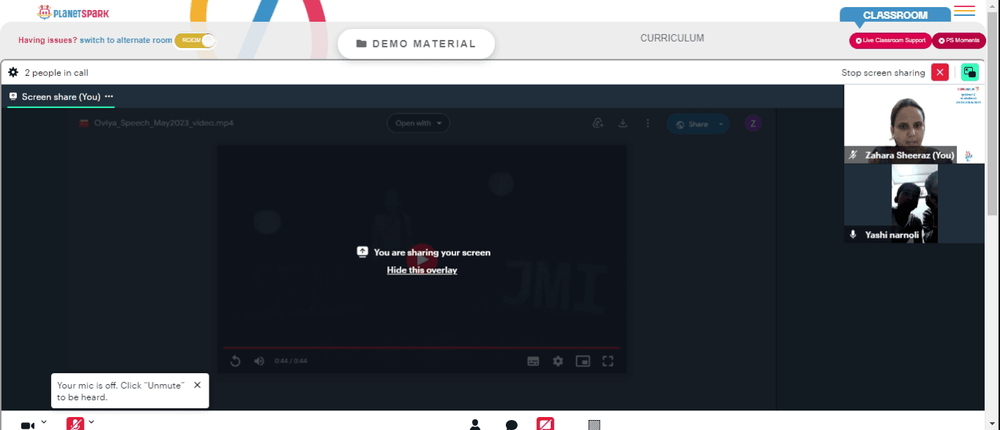The height and width of the screenshot is (430, 1000).
Task: Click the mic icon beside Yashi narnoli
Action: (853, 235)
